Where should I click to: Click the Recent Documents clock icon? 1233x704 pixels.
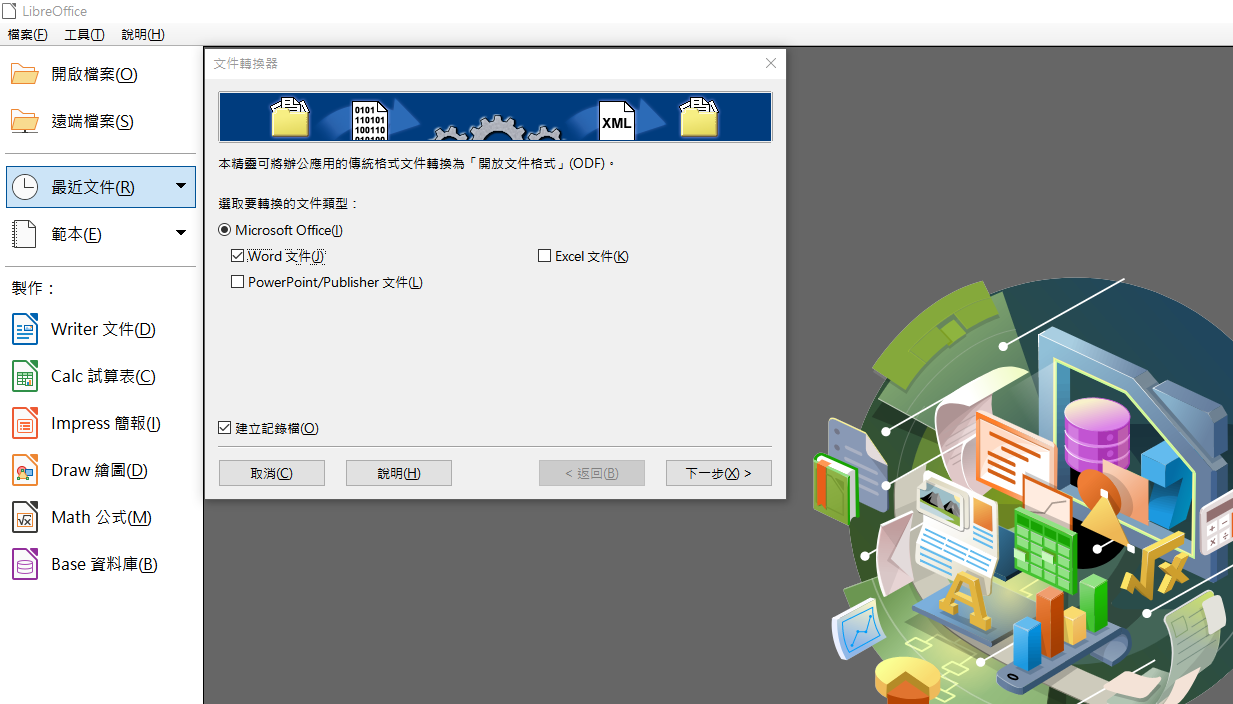(x=25, y=187)
